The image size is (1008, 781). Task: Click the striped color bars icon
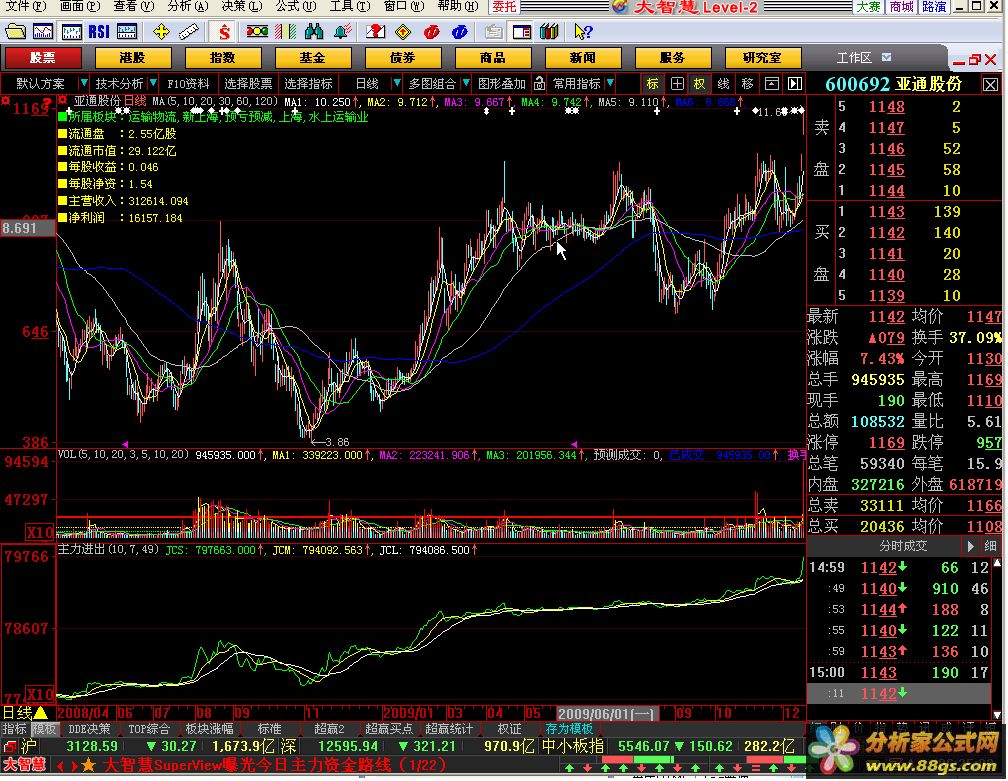pyautogui.click(x=285, y=31)
